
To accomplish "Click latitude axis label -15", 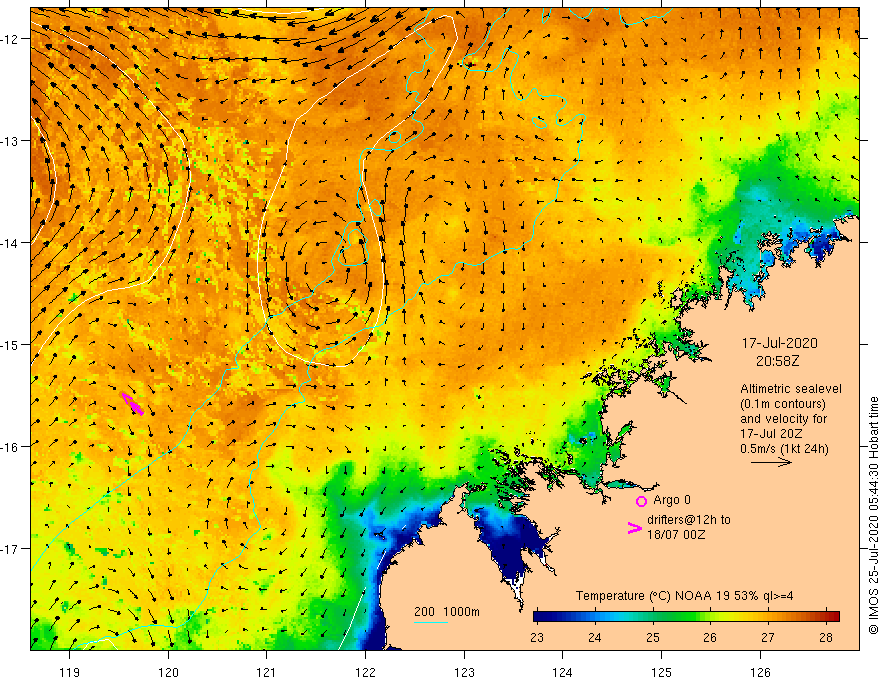I will 11,345.
